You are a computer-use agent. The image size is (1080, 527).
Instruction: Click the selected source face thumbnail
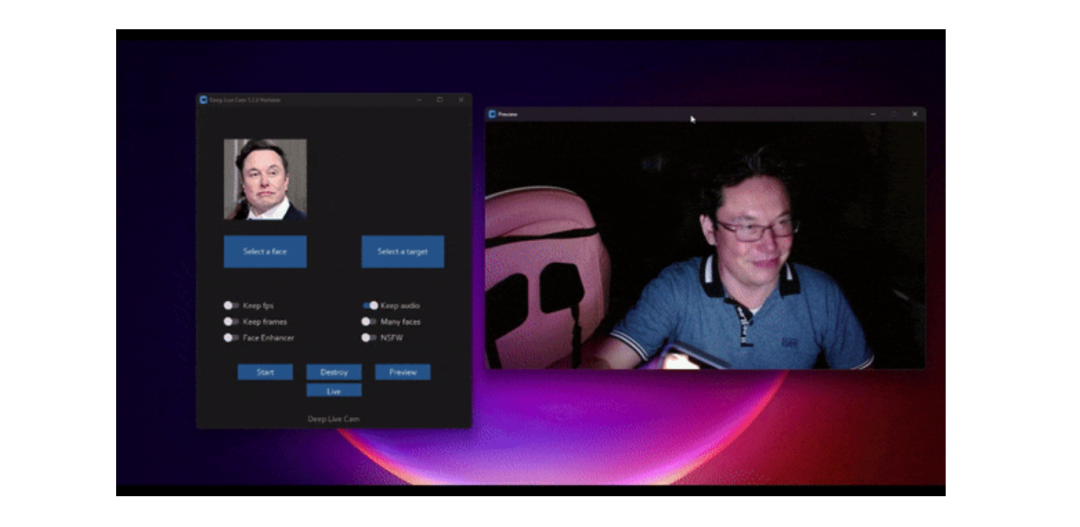pos(265,179)
